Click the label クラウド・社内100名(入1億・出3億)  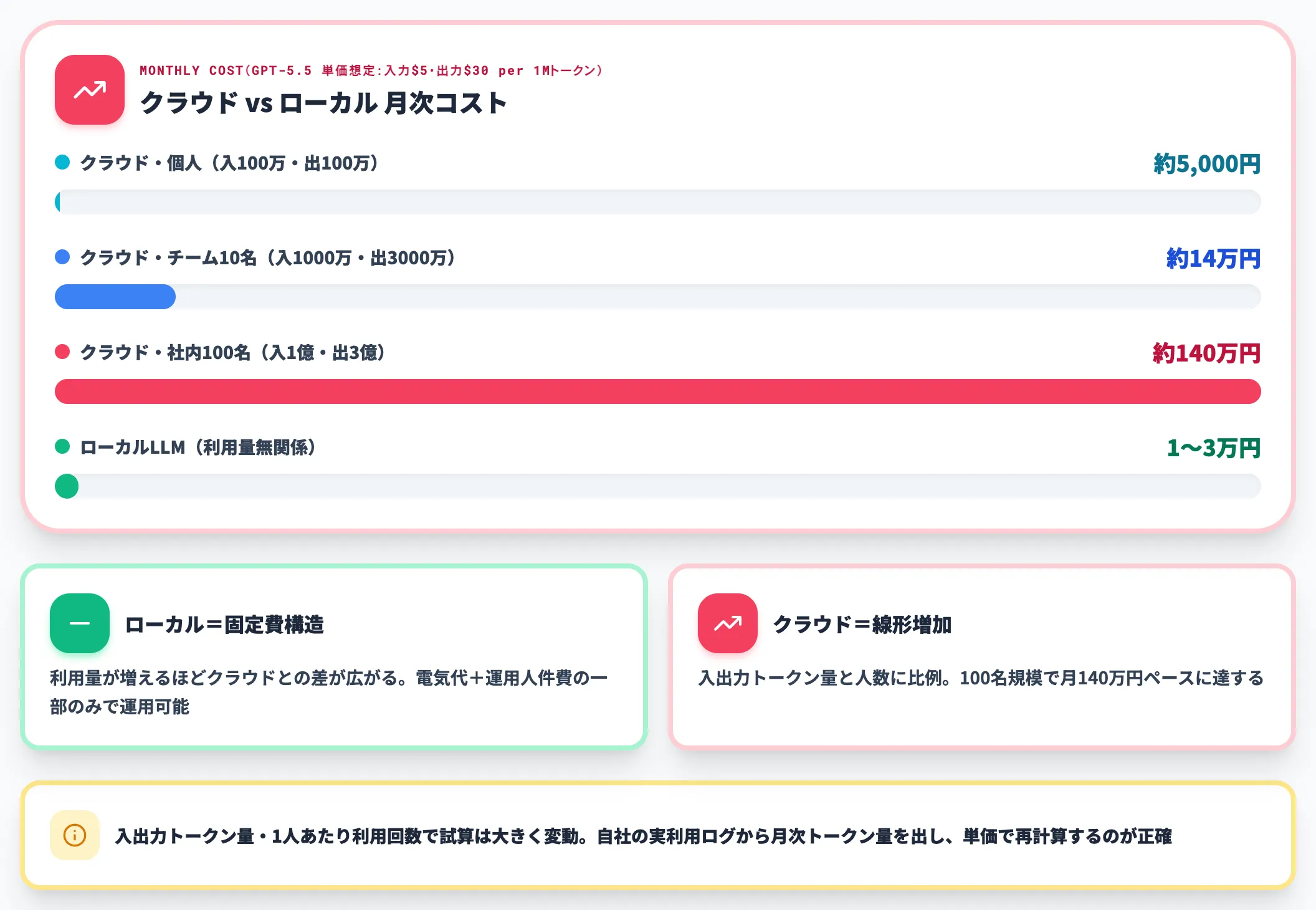tap(233, 353)
